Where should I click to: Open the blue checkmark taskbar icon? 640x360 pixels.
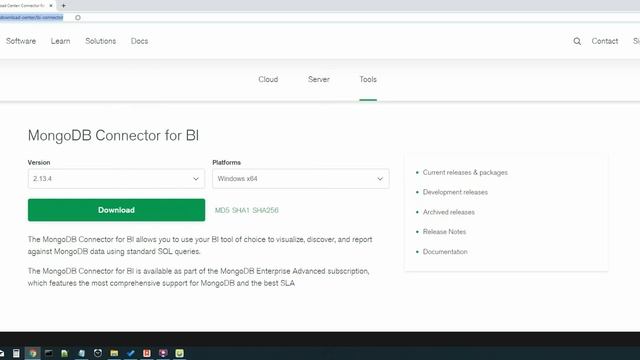coord(131,353)
